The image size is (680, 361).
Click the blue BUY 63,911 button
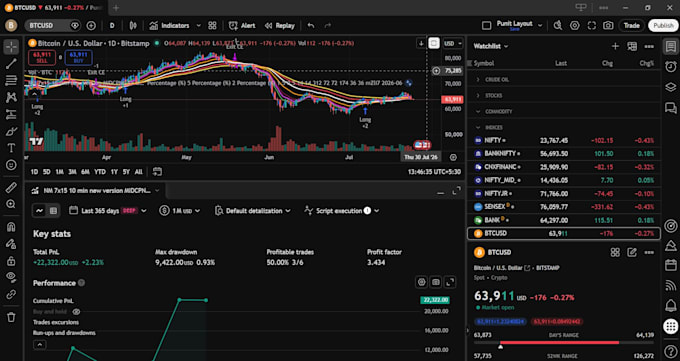coord(78,57)
